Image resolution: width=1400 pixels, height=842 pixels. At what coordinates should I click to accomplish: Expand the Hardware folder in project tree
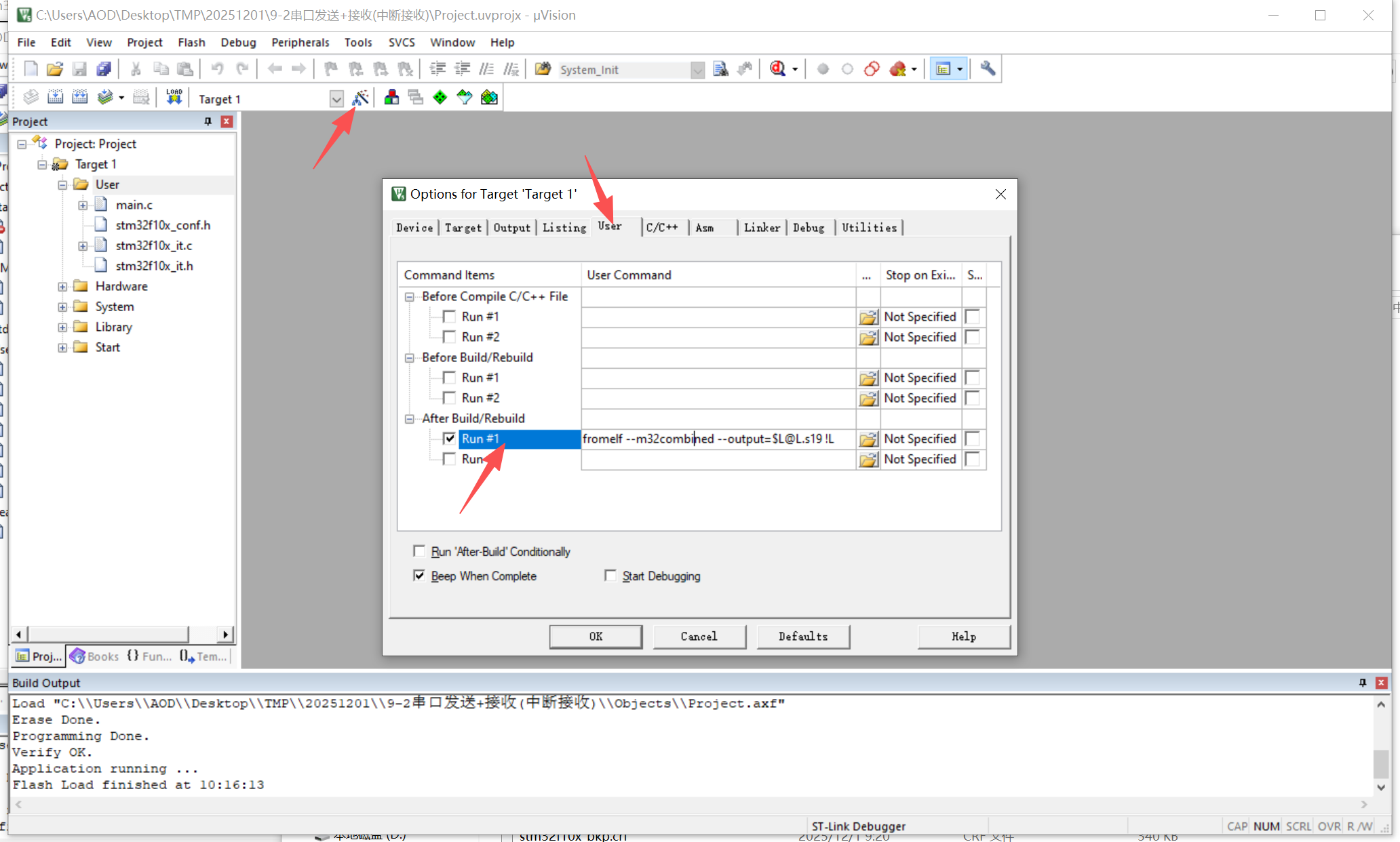coord(62,287)
